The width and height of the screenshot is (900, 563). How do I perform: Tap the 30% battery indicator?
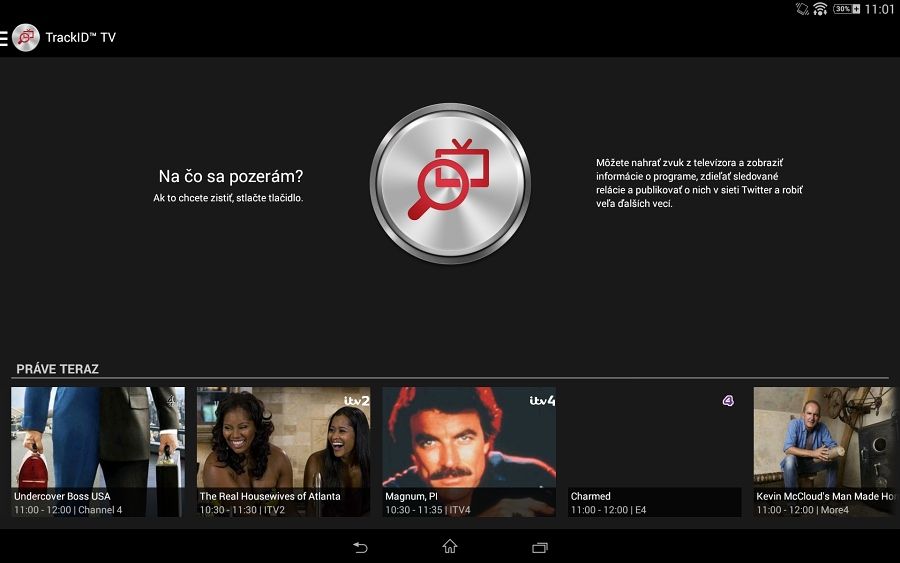pos(847,9)
